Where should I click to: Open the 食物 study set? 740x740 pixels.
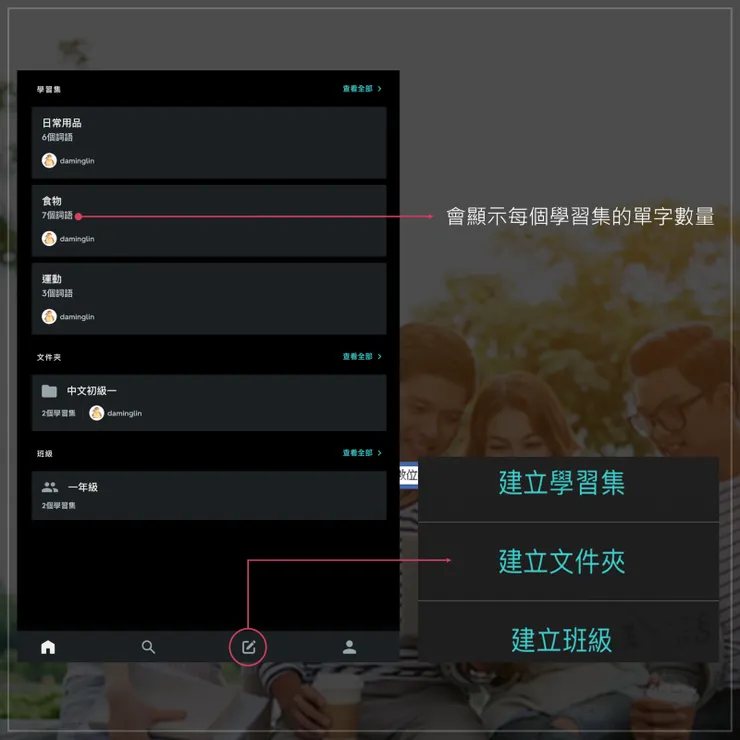(209, 220)
